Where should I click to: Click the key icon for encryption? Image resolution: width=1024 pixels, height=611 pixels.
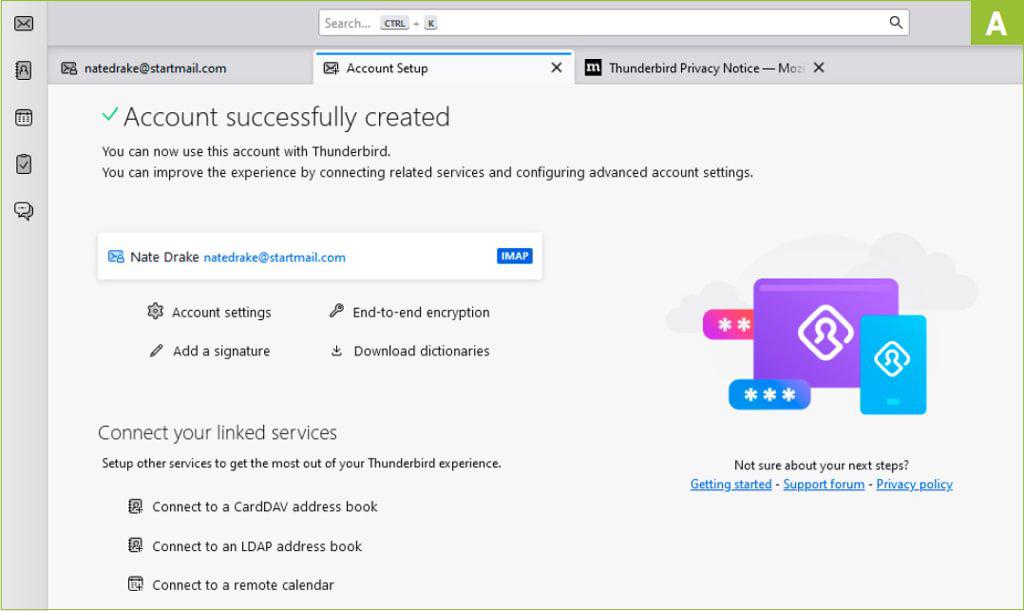336,311
